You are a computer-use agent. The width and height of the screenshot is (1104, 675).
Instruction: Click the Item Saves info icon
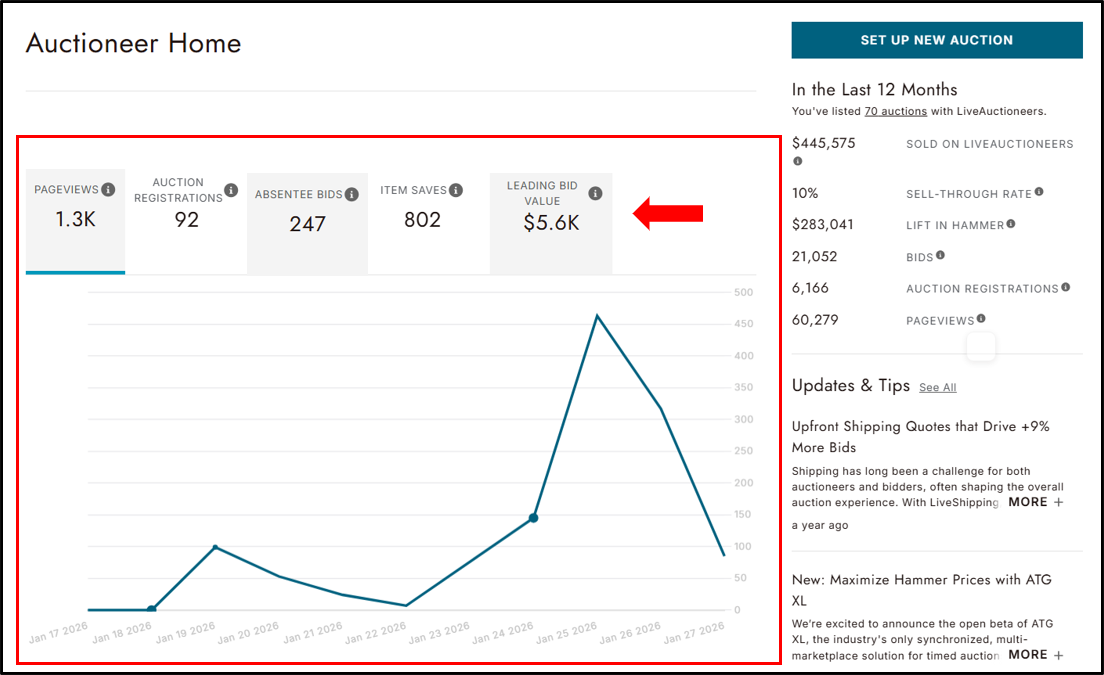click(x=456, y=190)
